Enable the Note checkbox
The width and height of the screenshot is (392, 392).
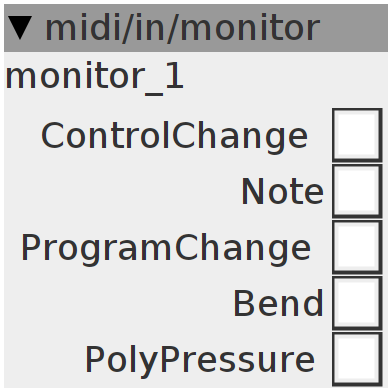point(357,191)
